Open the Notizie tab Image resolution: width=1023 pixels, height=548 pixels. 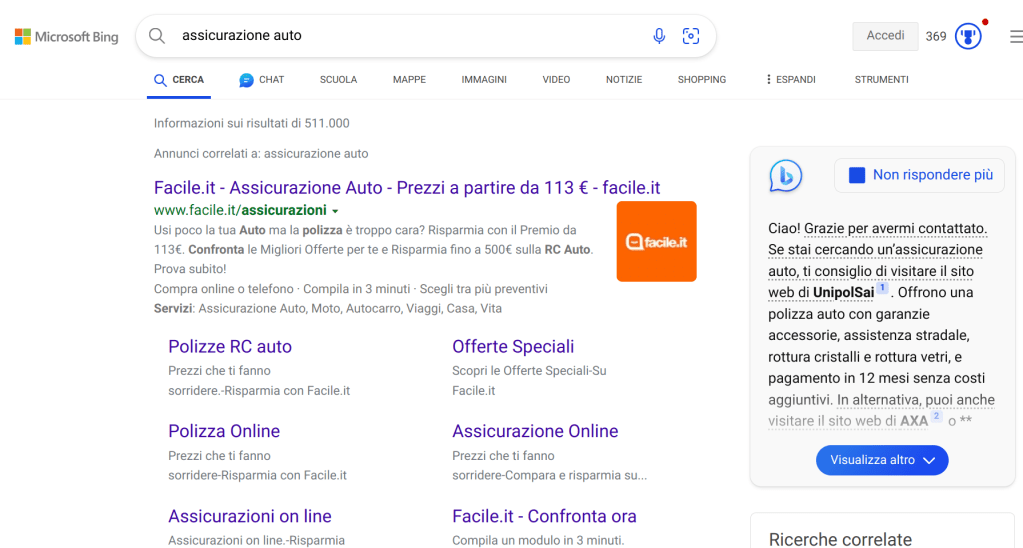pyautogui.click(x=624, y=80)
